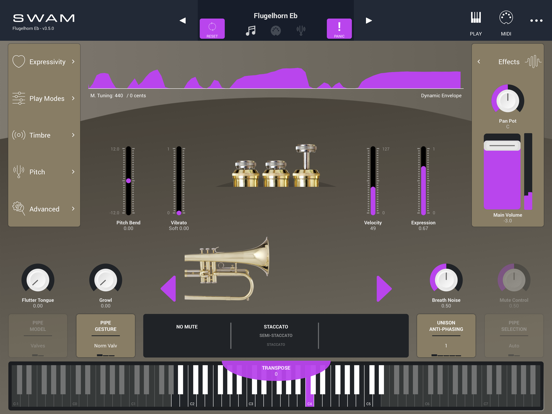The image size is (552, 414).
Task: Click the Pitch Bend slider handle
Action: point(128,181)
